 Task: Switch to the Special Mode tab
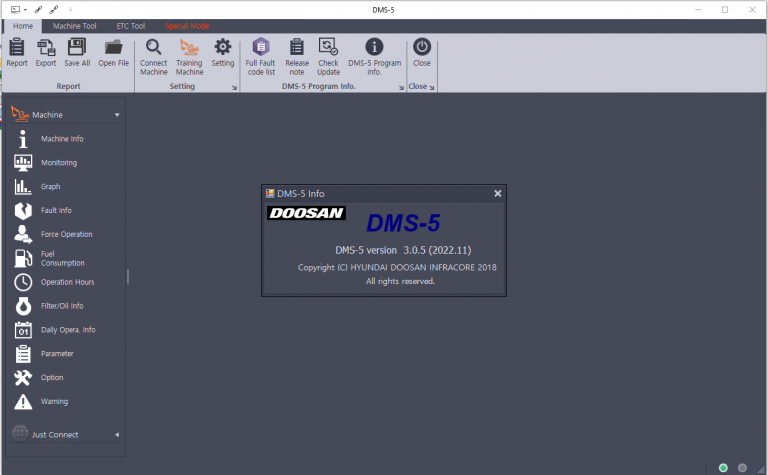(x=187, y=26)
